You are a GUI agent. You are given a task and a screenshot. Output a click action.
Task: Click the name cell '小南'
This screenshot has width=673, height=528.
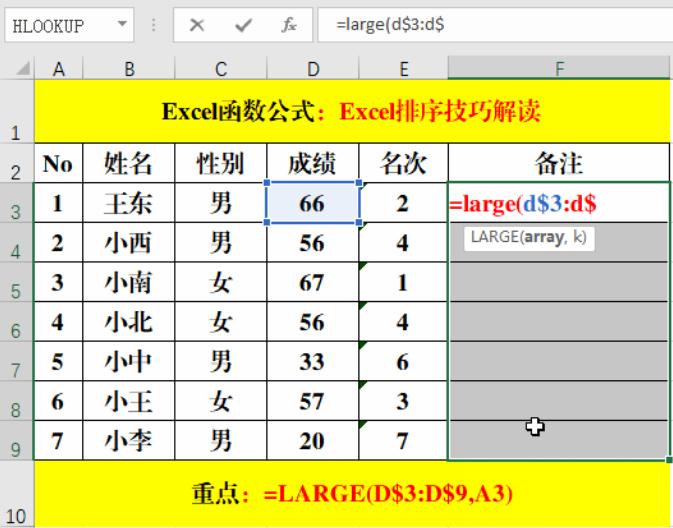129,282
